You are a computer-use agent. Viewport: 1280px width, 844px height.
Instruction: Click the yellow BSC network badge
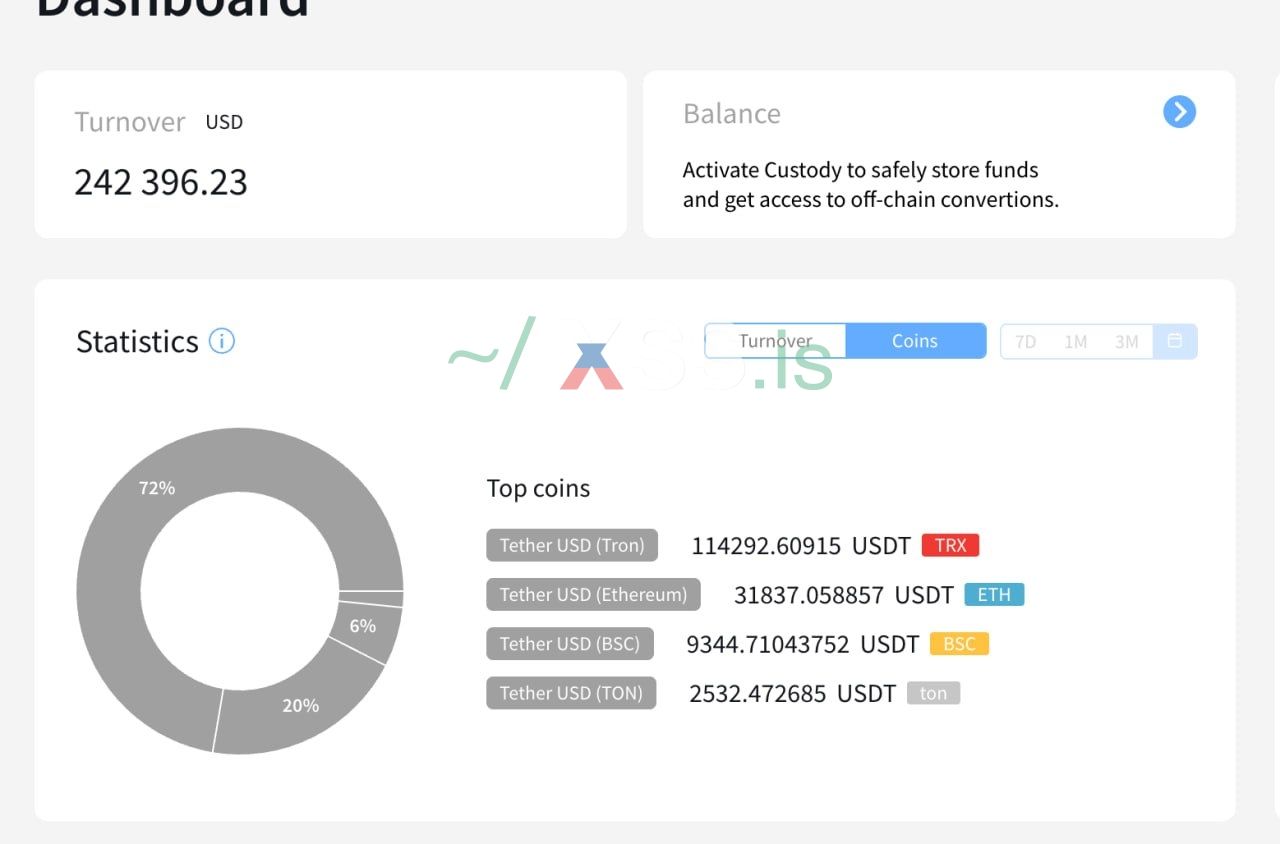(959, 644)
